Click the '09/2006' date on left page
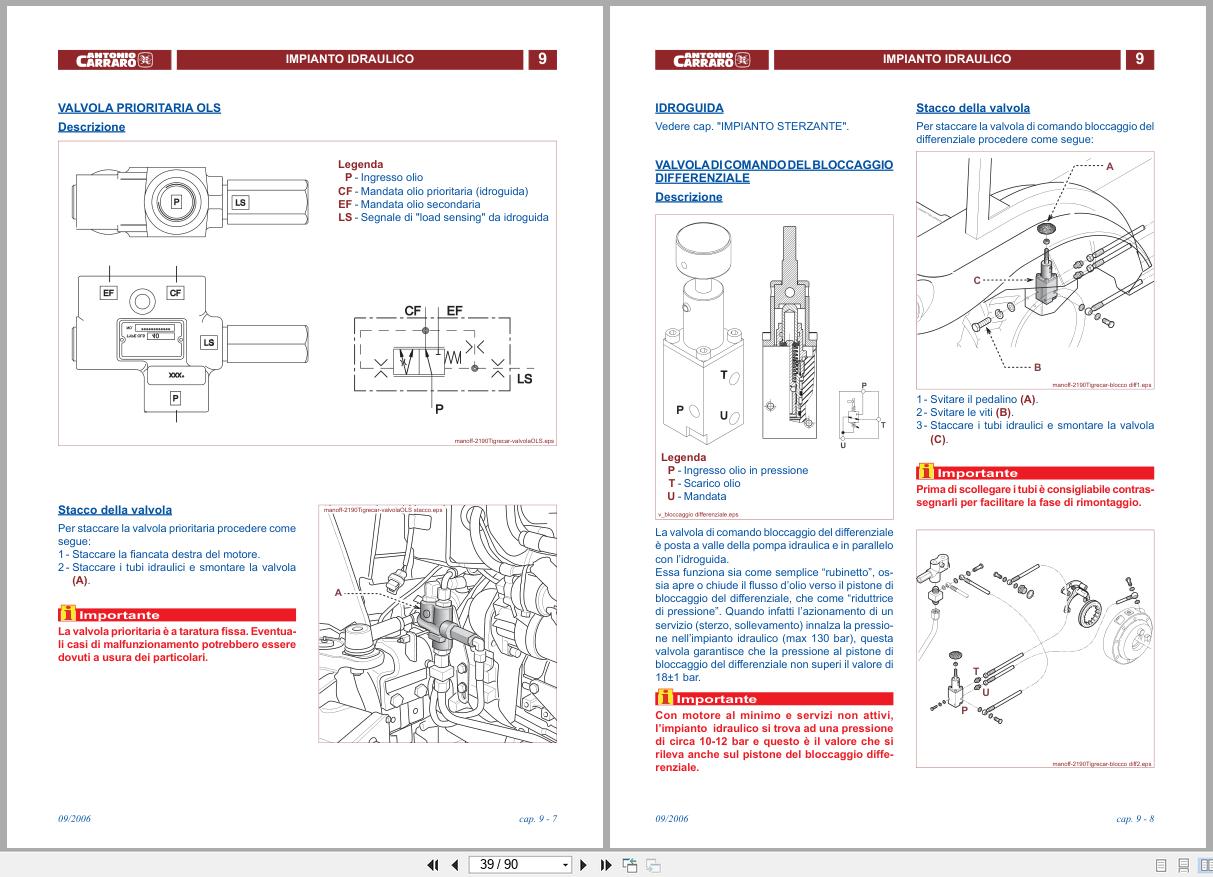This screenshot has width=1213, height=877. pyautogui.click(x=75, y=819)
